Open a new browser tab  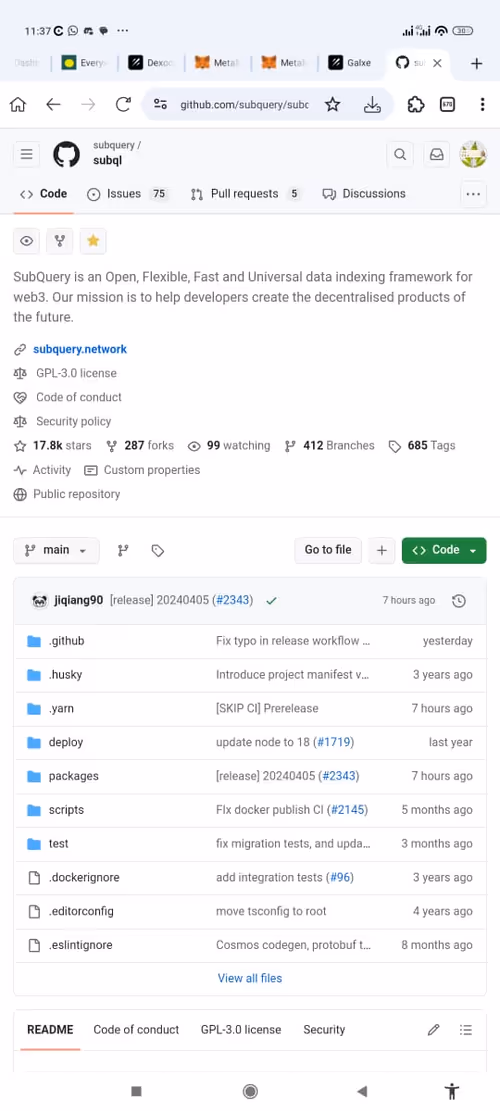coord(477,63)
